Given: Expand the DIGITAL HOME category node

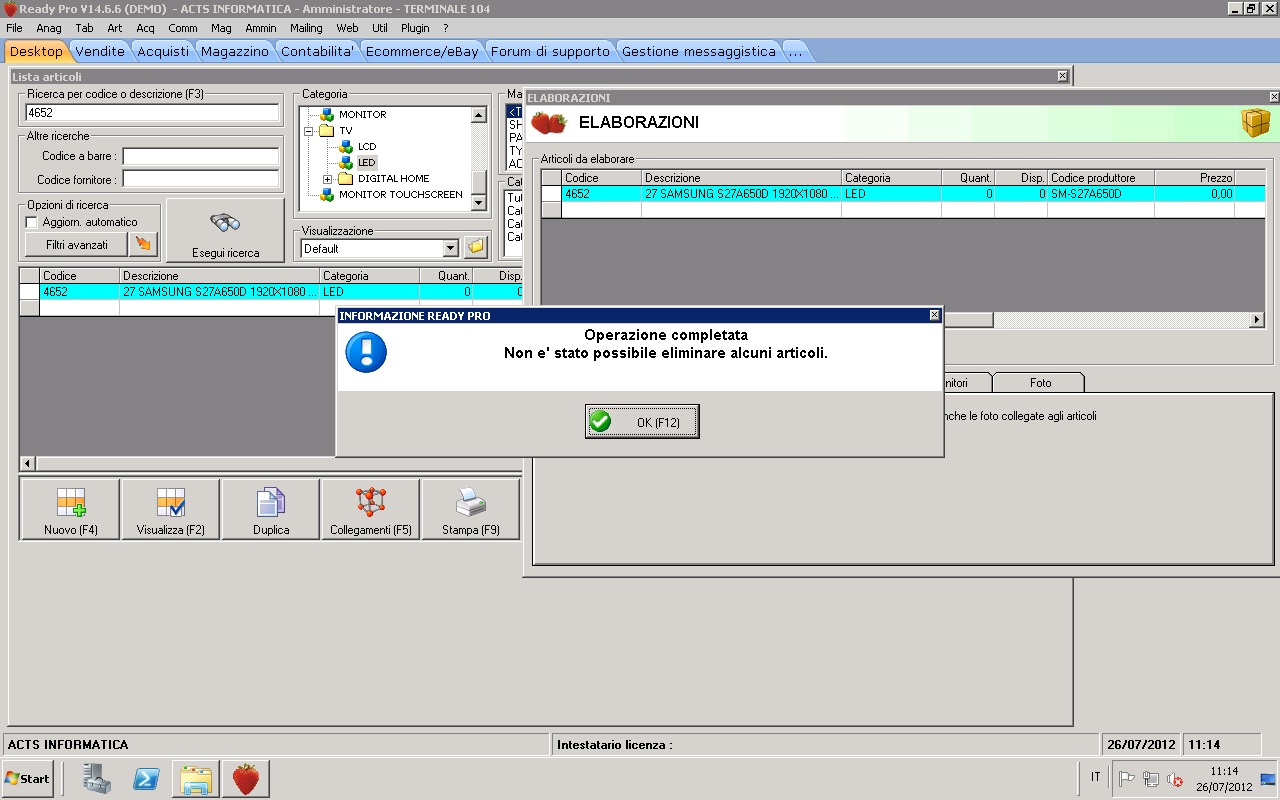Looking at the screenshot, I should (327, 179).
